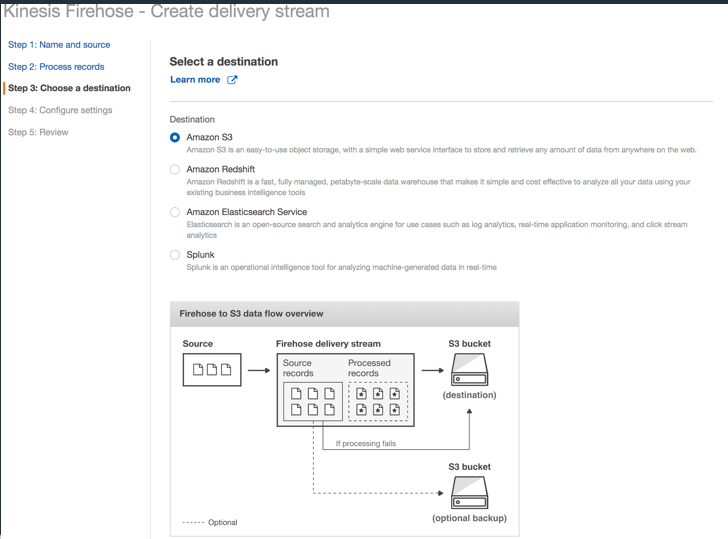
Task: Click the Splunk option label
Action: (200, 254)
